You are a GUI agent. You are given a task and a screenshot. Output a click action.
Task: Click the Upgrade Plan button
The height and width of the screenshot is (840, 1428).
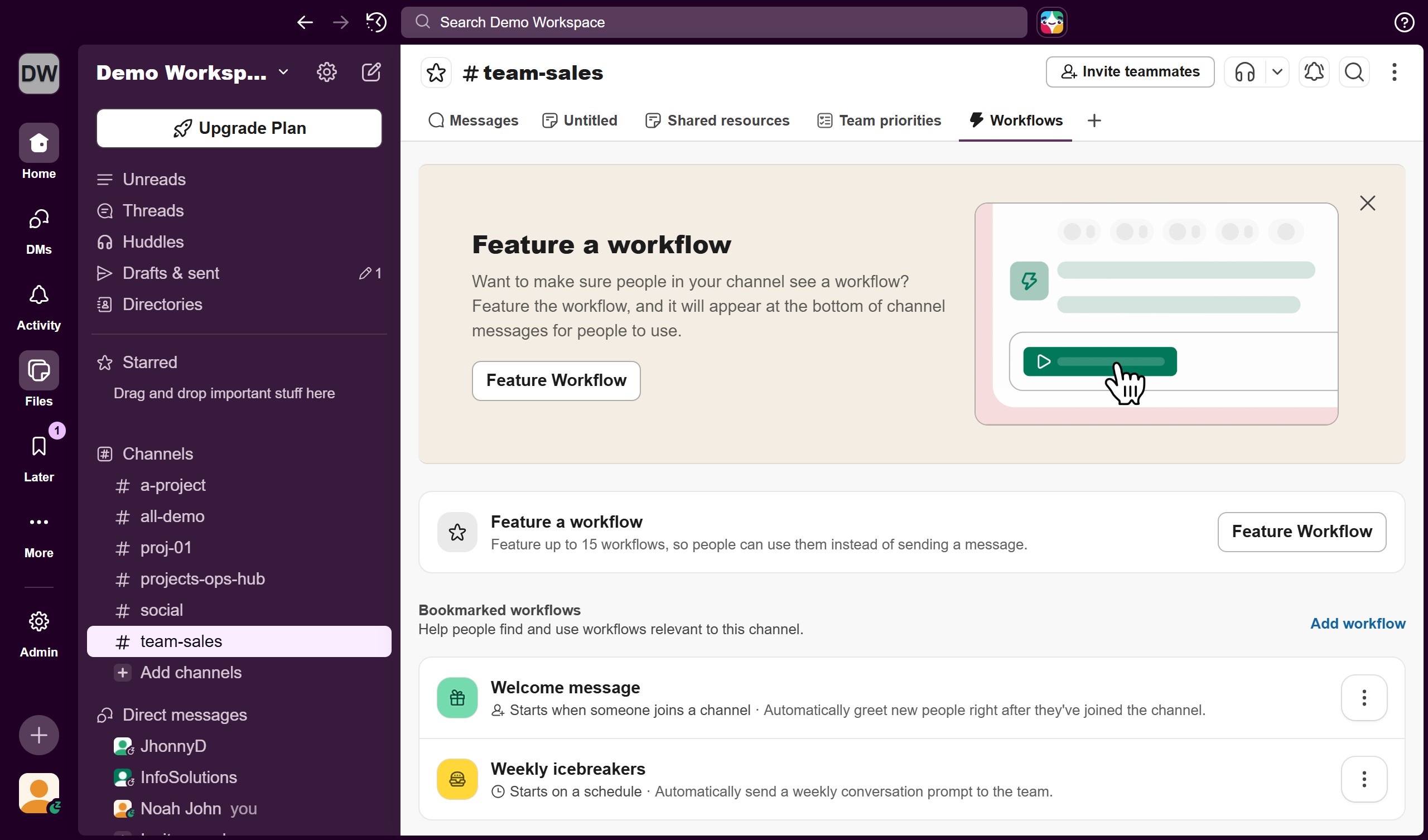pos(239,128)
